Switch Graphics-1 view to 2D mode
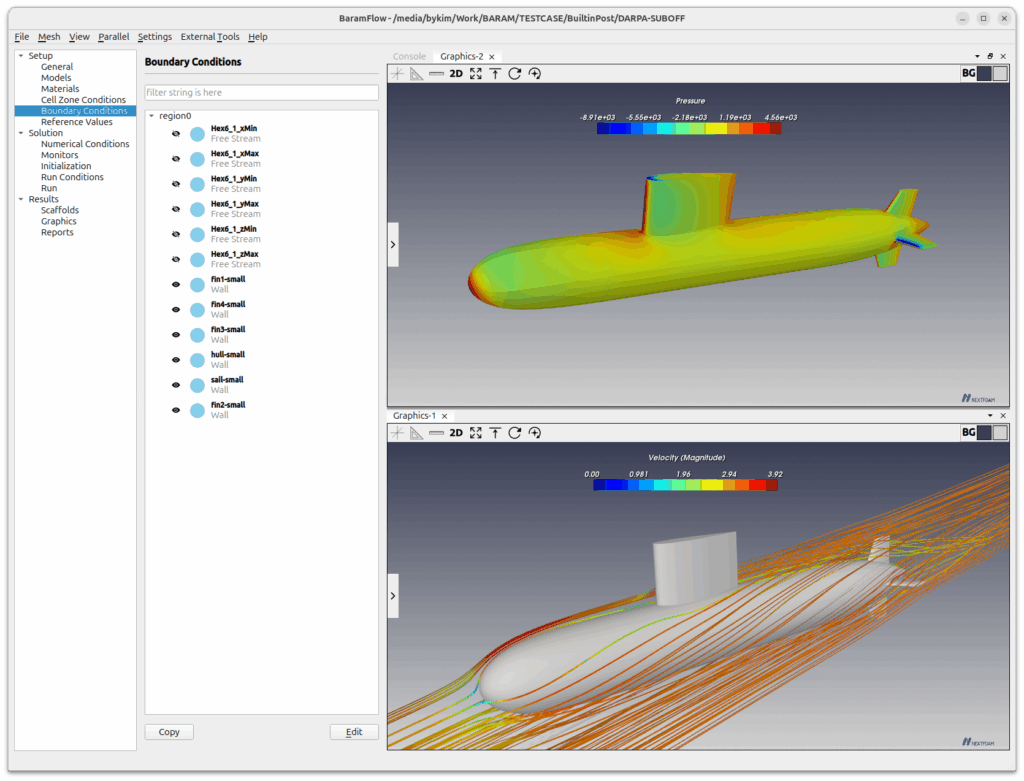Viewport: 1024px width, 781px height. tap(456, 433)
